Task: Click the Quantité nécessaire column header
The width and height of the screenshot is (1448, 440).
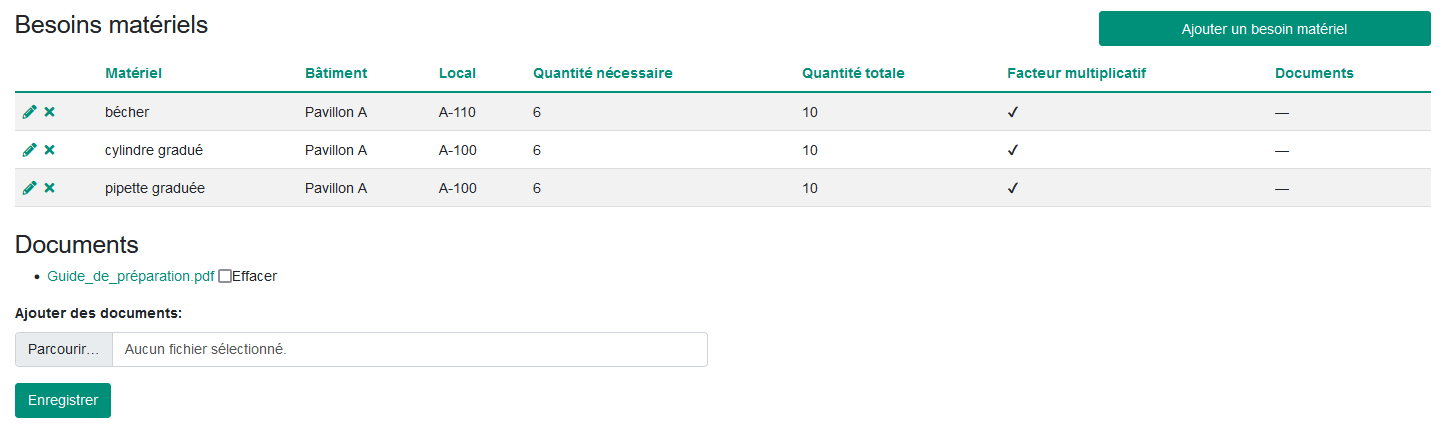Action: 602,73
